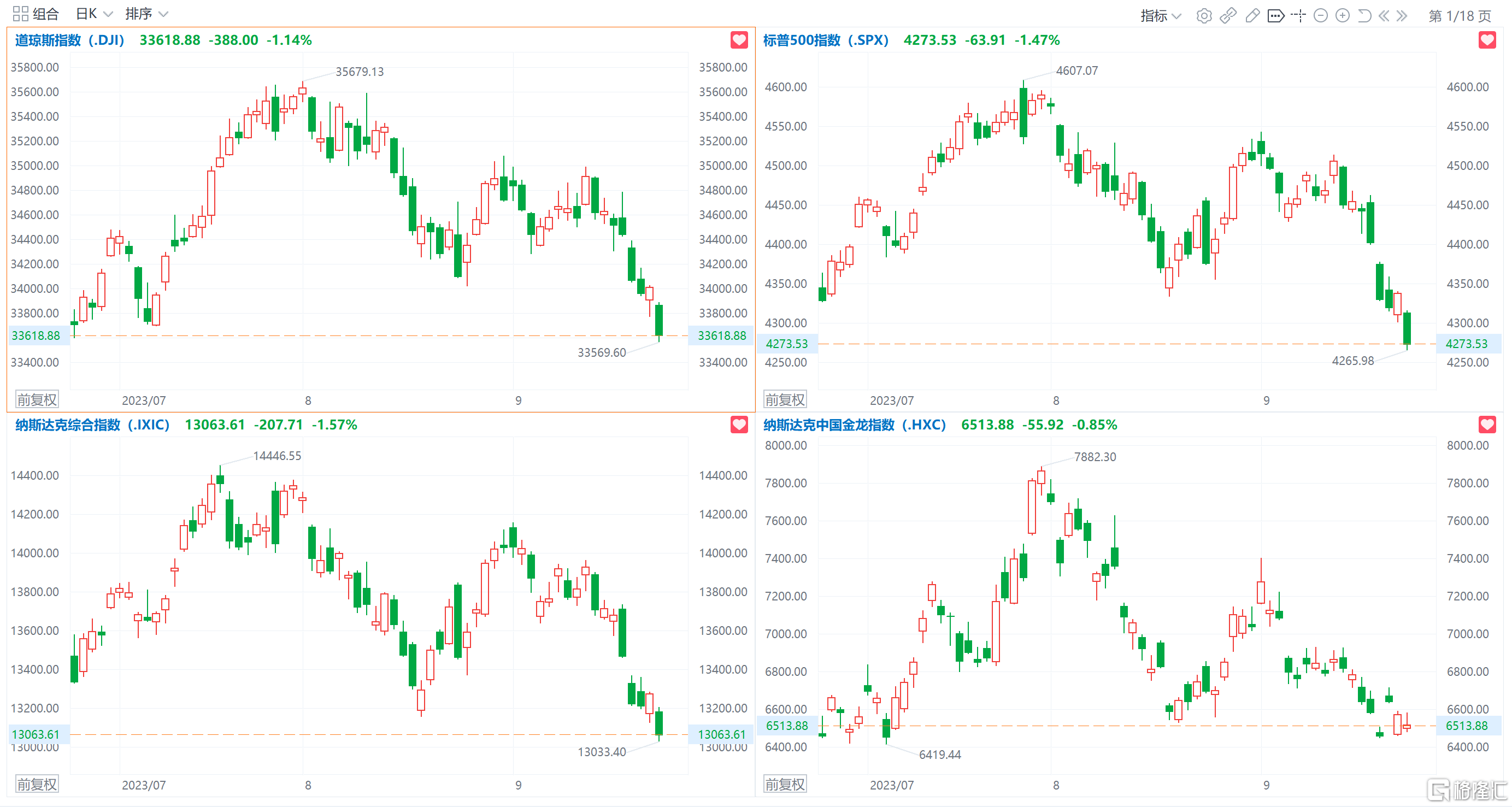This screenshot has height=807, width=1512.
Task: Open chart settings gear icon
Action: pyautogui.click(x=1203, y=16)
